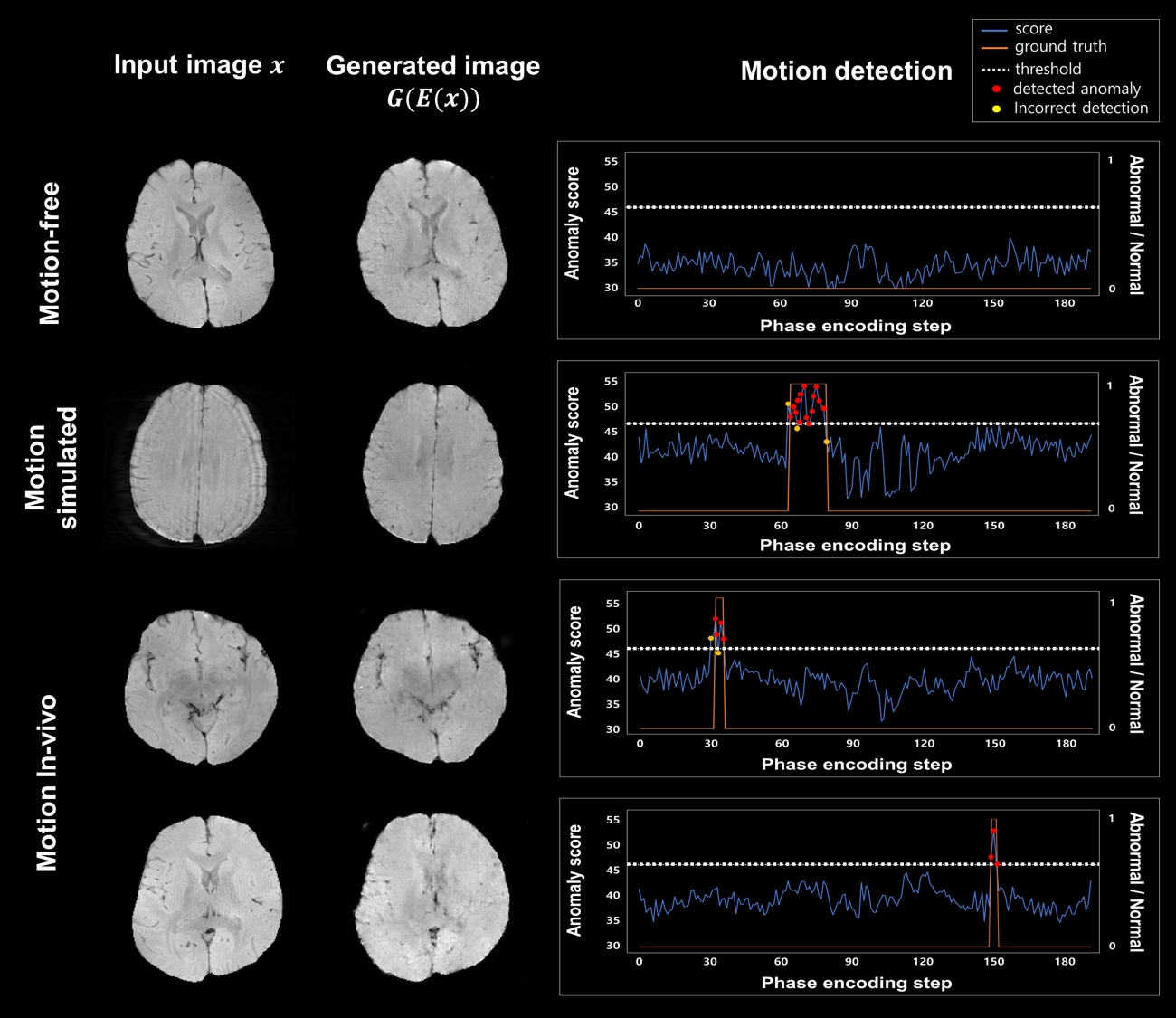Click the blue score line in legend
This screenshot has width=1176, height=1018.
coord(994,30)
